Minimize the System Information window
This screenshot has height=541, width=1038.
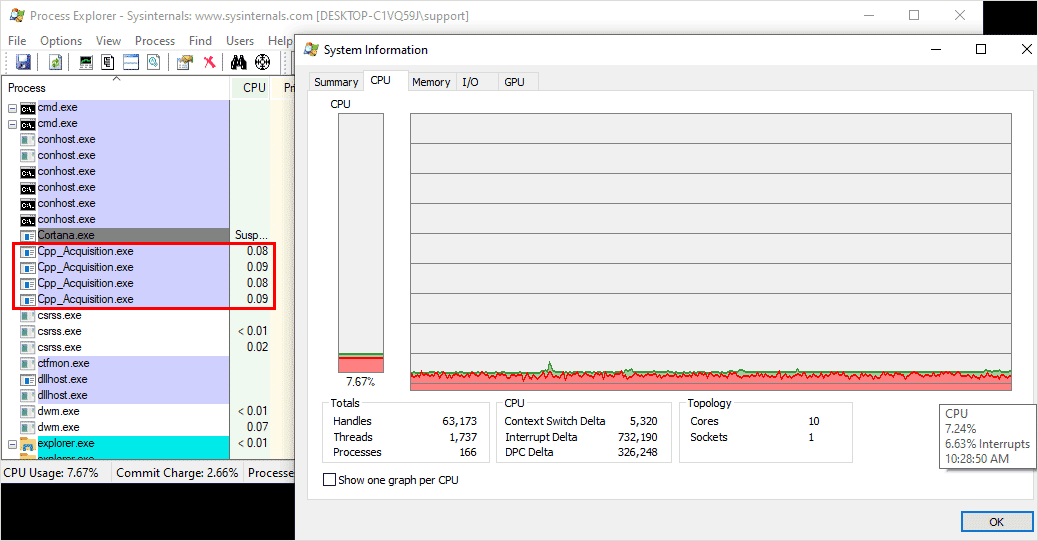click(936, 50)
